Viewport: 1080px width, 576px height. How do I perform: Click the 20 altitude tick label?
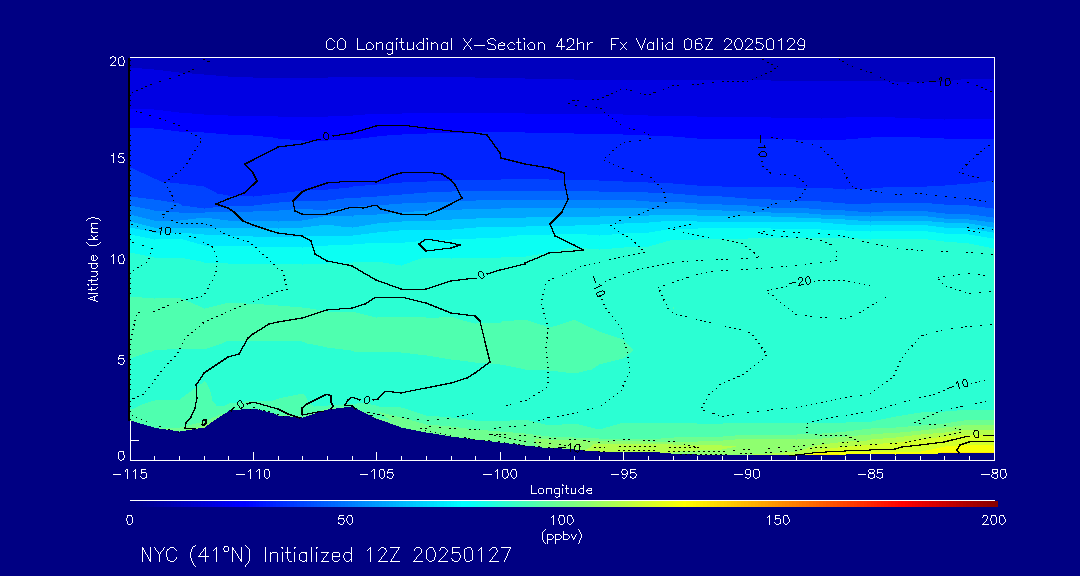pos(115,61)
